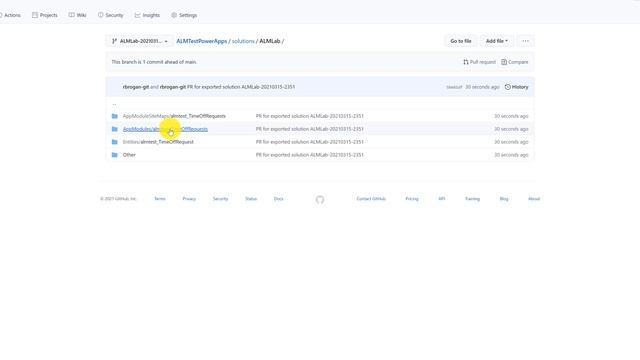Open Contact GitHub footer link

pyautogui.click(x=371, y=199)
